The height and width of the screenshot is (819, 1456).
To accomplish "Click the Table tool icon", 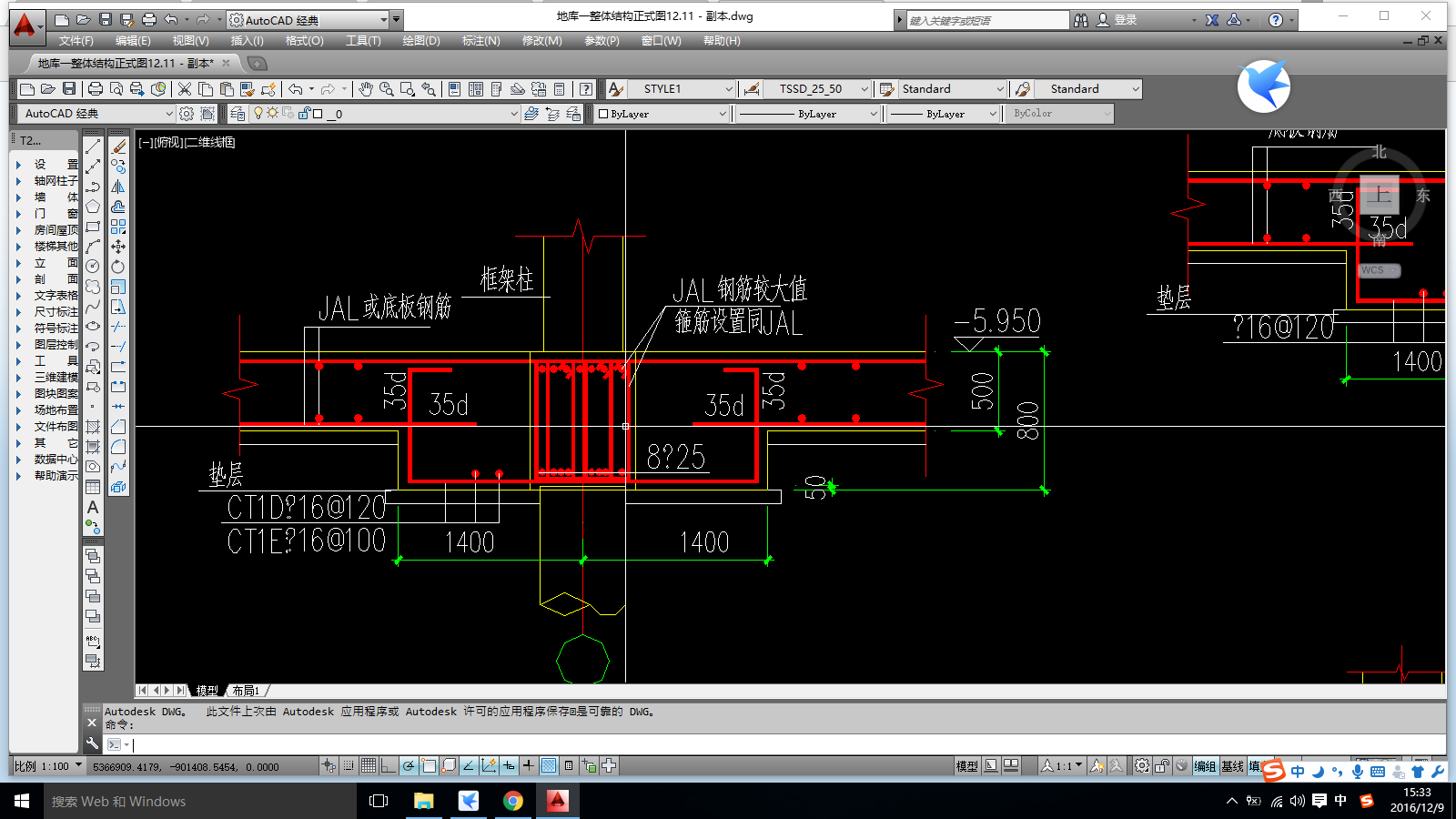I will [93, 488].
